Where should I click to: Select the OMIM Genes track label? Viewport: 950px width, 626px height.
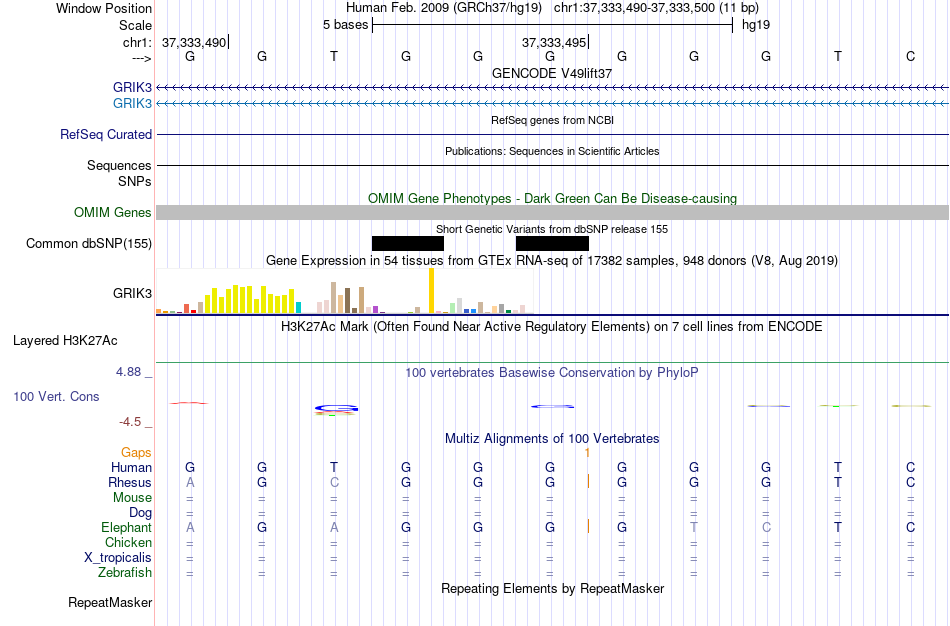(x=113, y=212)
